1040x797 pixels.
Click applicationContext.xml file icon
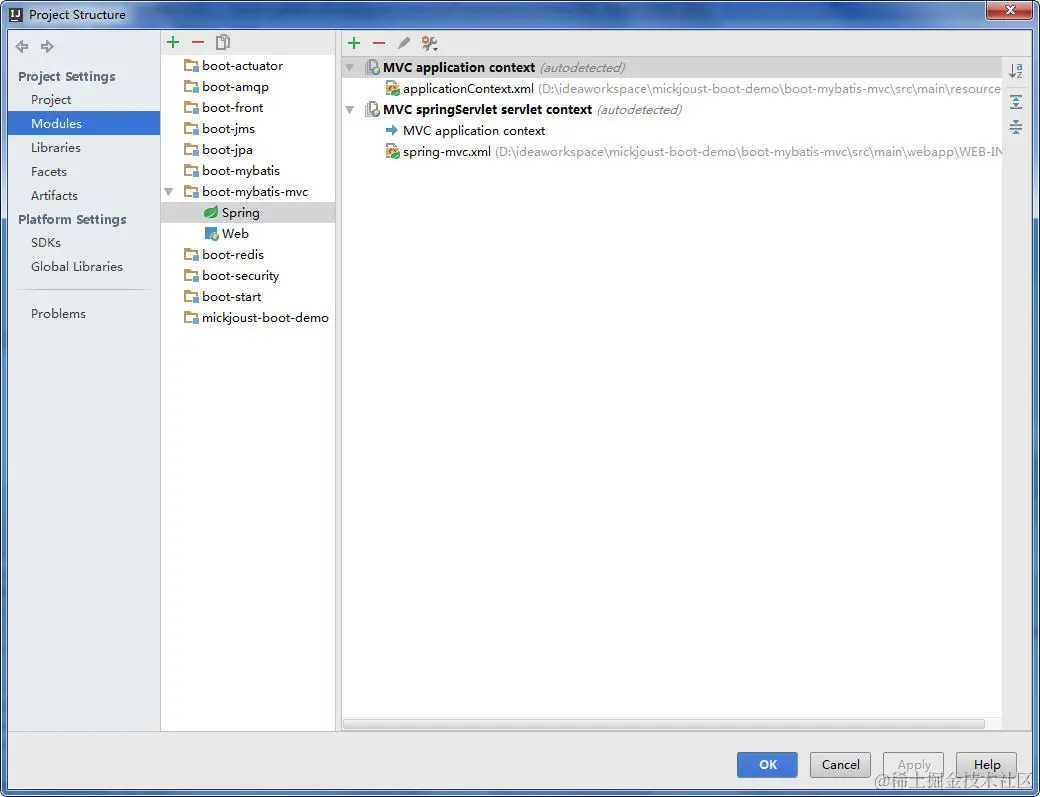[393, 89]
